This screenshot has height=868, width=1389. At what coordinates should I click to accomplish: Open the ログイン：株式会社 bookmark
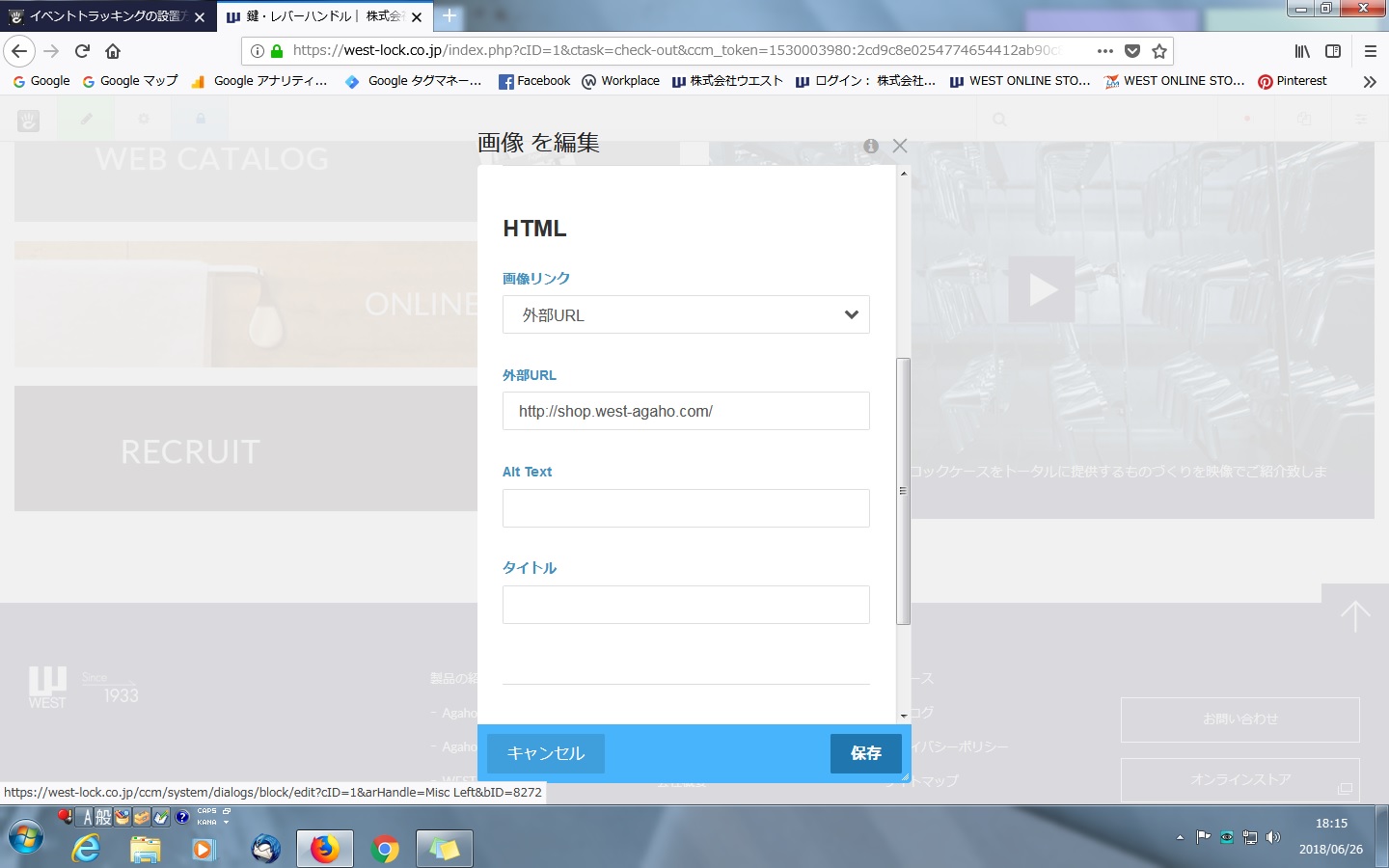click(x=865, y=81)
